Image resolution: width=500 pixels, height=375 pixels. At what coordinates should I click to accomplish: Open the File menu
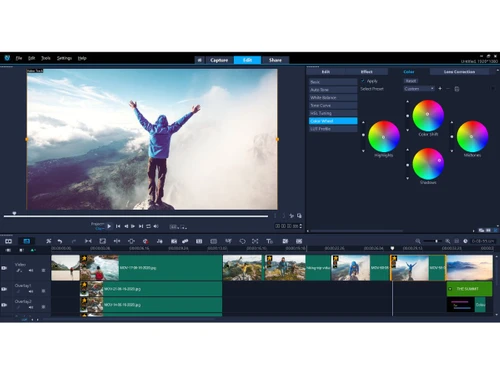pyautogui.click(x=19, y=58)
